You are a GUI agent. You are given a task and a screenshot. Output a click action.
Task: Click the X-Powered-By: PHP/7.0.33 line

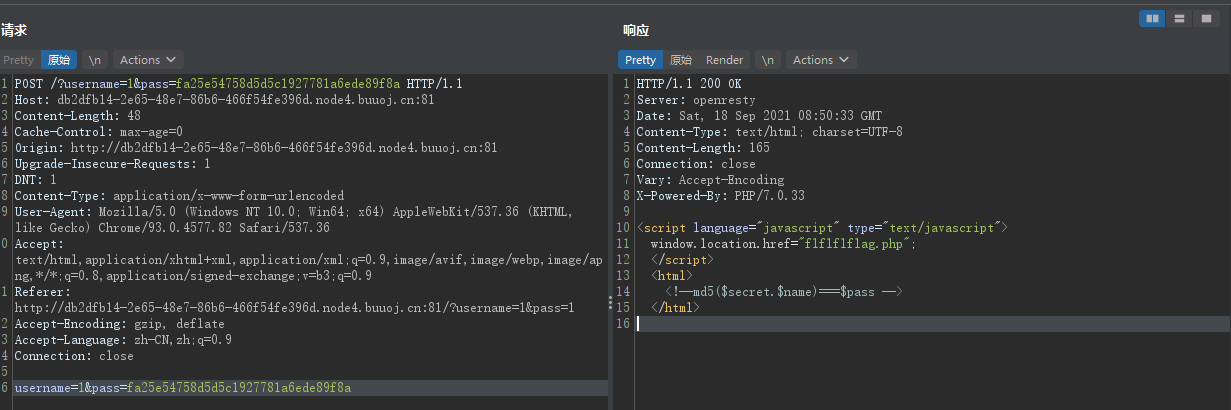coord(720,196)
